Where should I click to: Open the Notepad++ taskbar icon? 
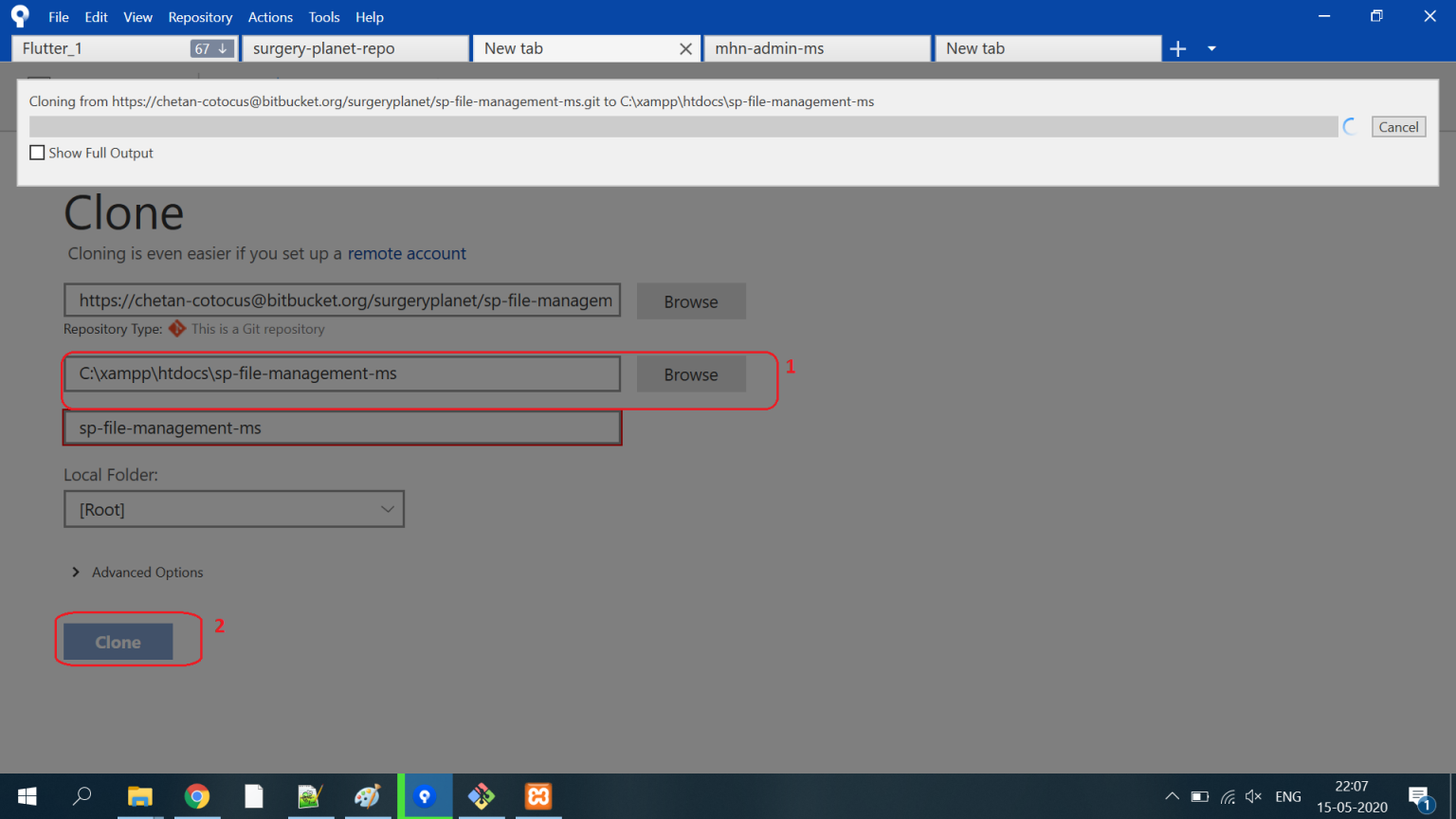[x=310, y=796]
